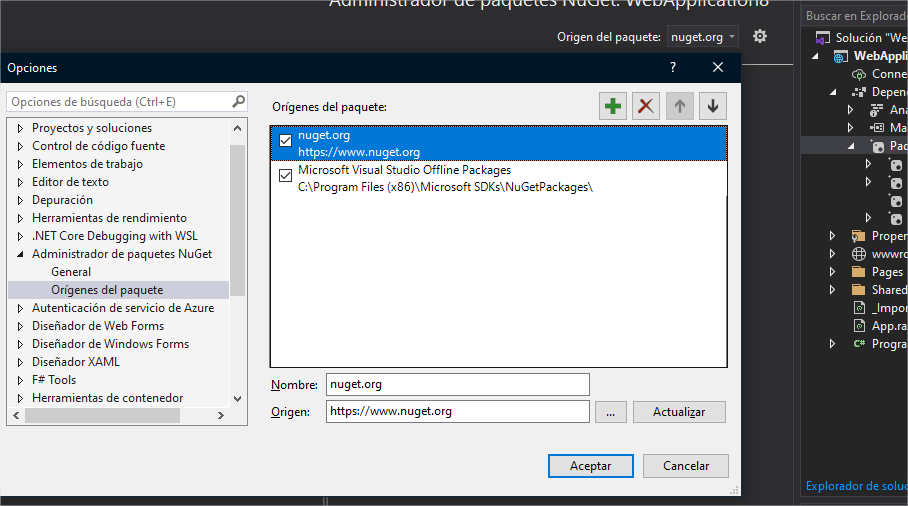Viewport: 908px width, 506px height.
Task: Click the Nombre text field
Action: (x=457, y=384)
